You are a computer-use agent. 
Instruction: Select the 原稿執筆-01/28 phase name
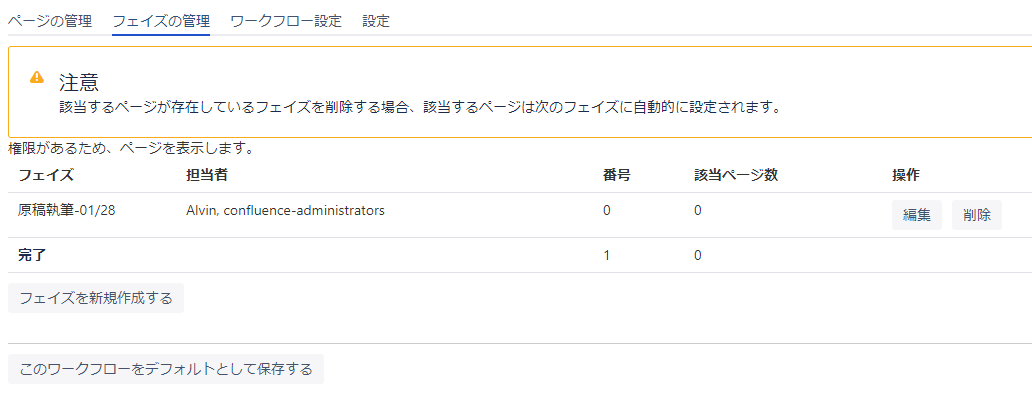67,211
